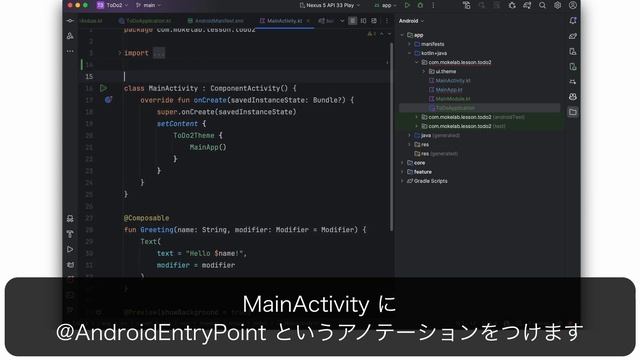The image size is (640, 360).
Task: Open the More Actions menu beside the debug icon
Action: (433, 5)
